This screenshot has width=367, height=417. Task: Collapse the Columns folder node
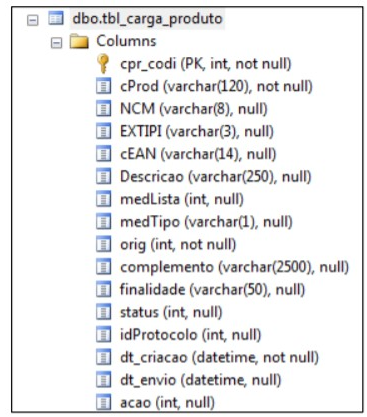pyautogui.click(x=56, y=43)
